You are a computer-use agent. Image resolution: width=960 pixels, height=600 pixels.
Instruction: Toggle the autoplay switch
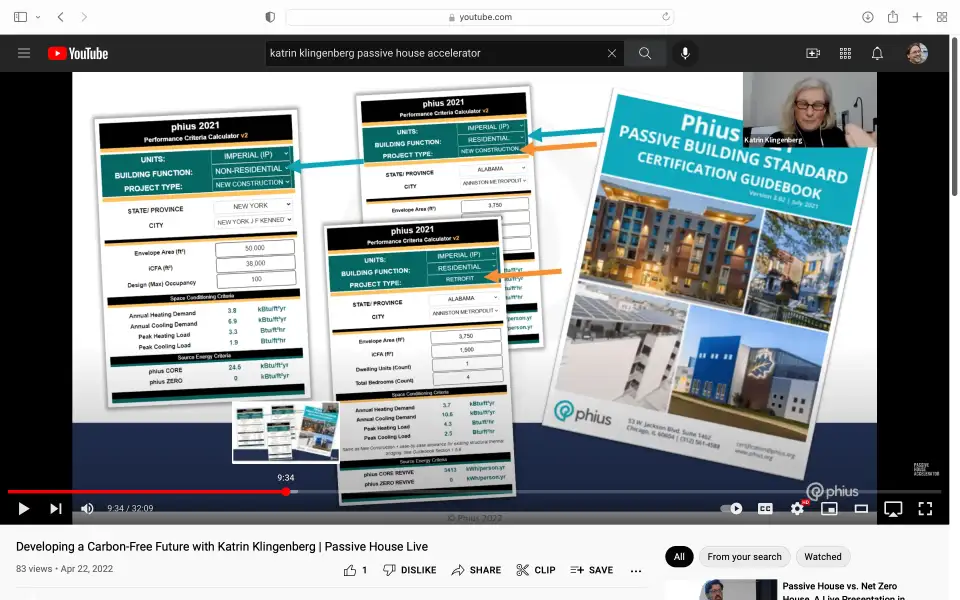[x=732, y=508]
